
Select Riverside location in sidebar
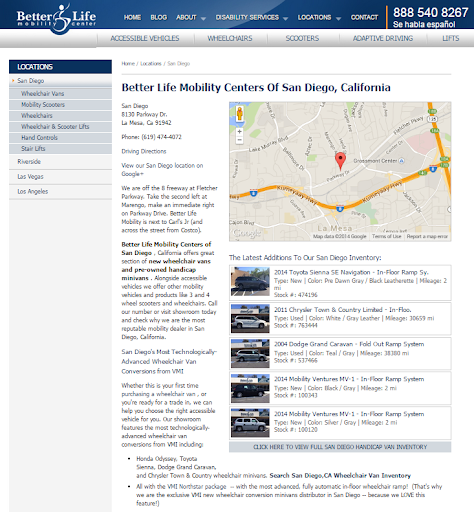click(60, 162)
